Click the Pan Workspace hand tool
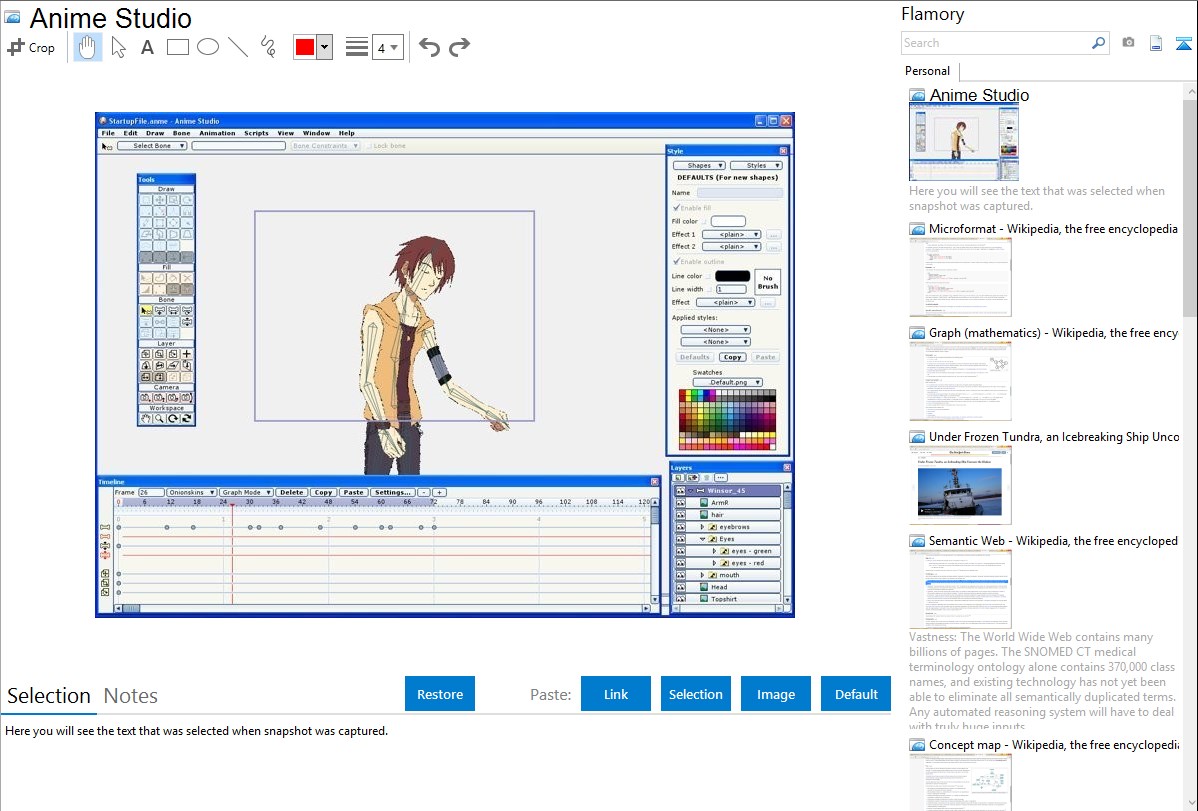The height and width of the screenshot is (811, 1198). pos(145,419)
